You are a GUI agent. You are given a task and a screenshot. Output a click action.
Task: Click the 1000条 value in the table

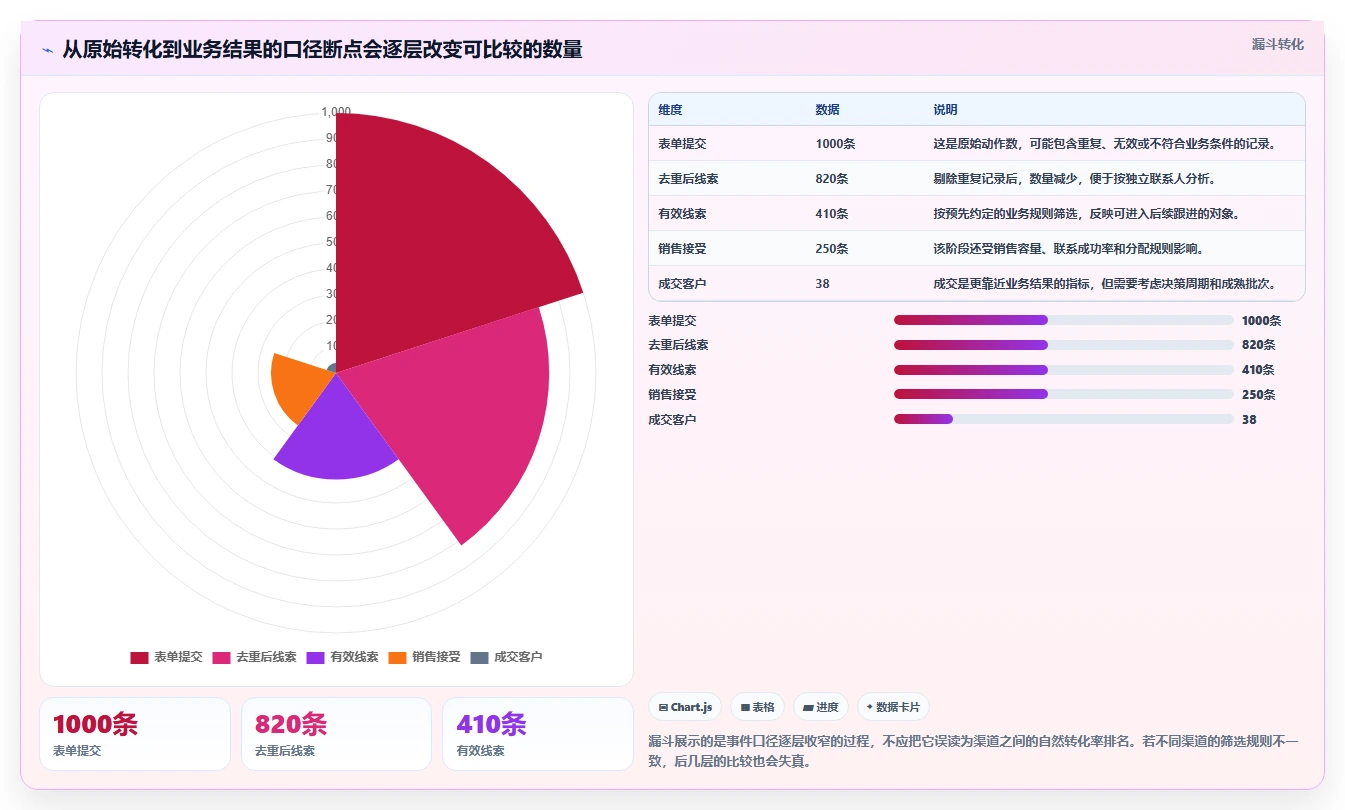tap(835, 144)
